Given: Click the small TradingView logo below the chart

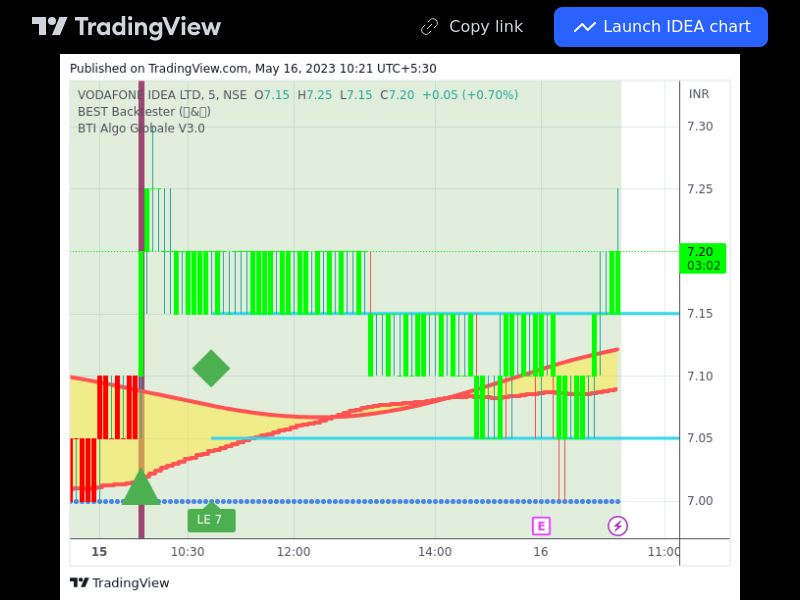Looking at the screenshot, I should click(119, 583).
